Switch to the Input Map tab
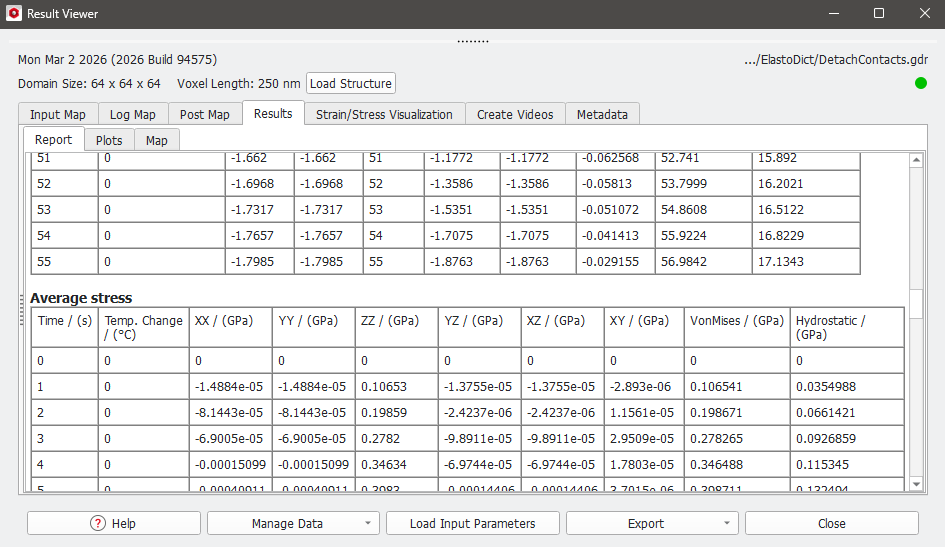This screenshot has height=547, width=945. [x=58, y=114]
